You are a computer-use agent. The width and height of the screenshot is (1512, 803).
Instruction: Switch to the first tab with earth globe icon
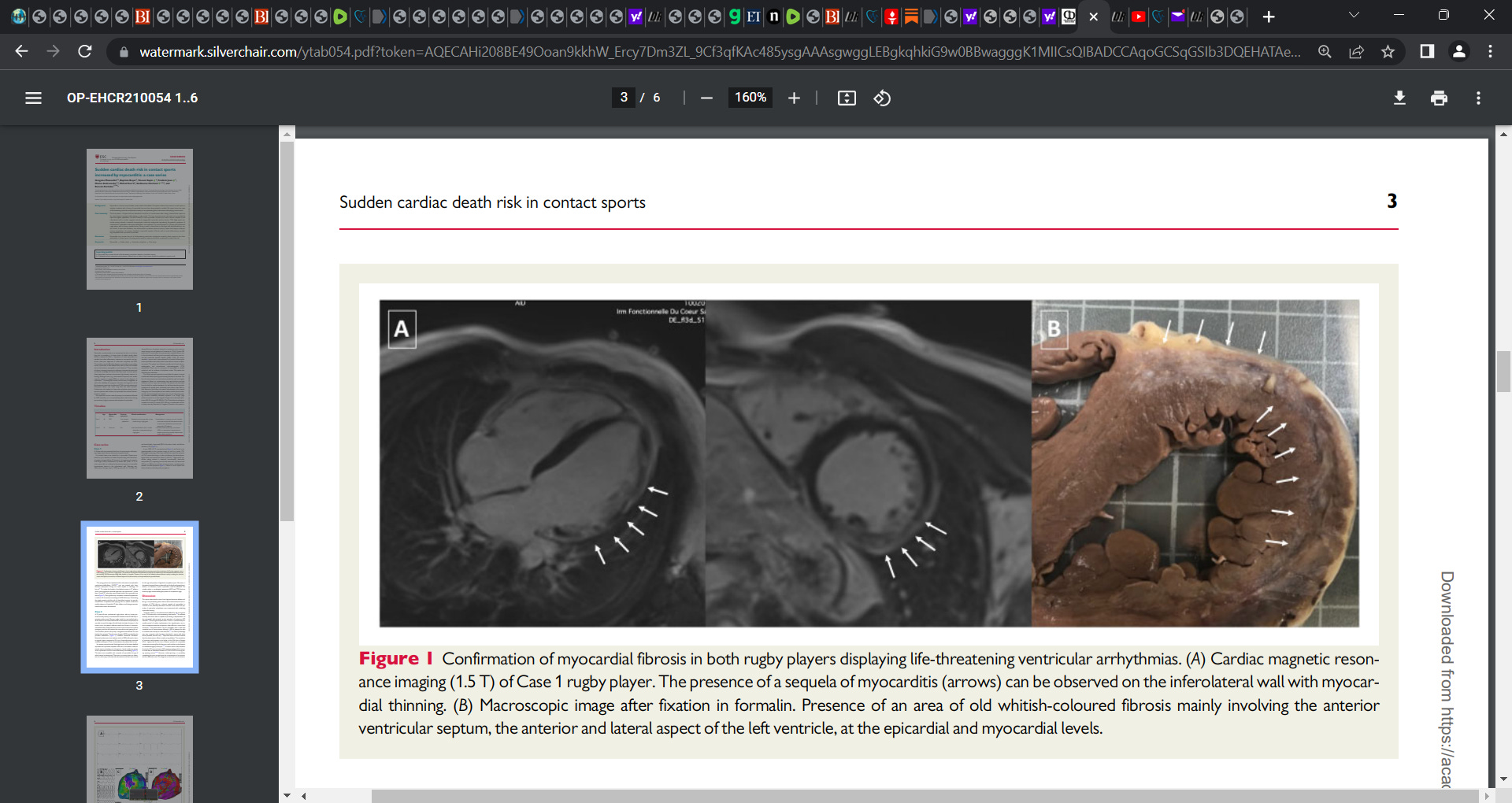pyautogui.click(x=19, y=17)
